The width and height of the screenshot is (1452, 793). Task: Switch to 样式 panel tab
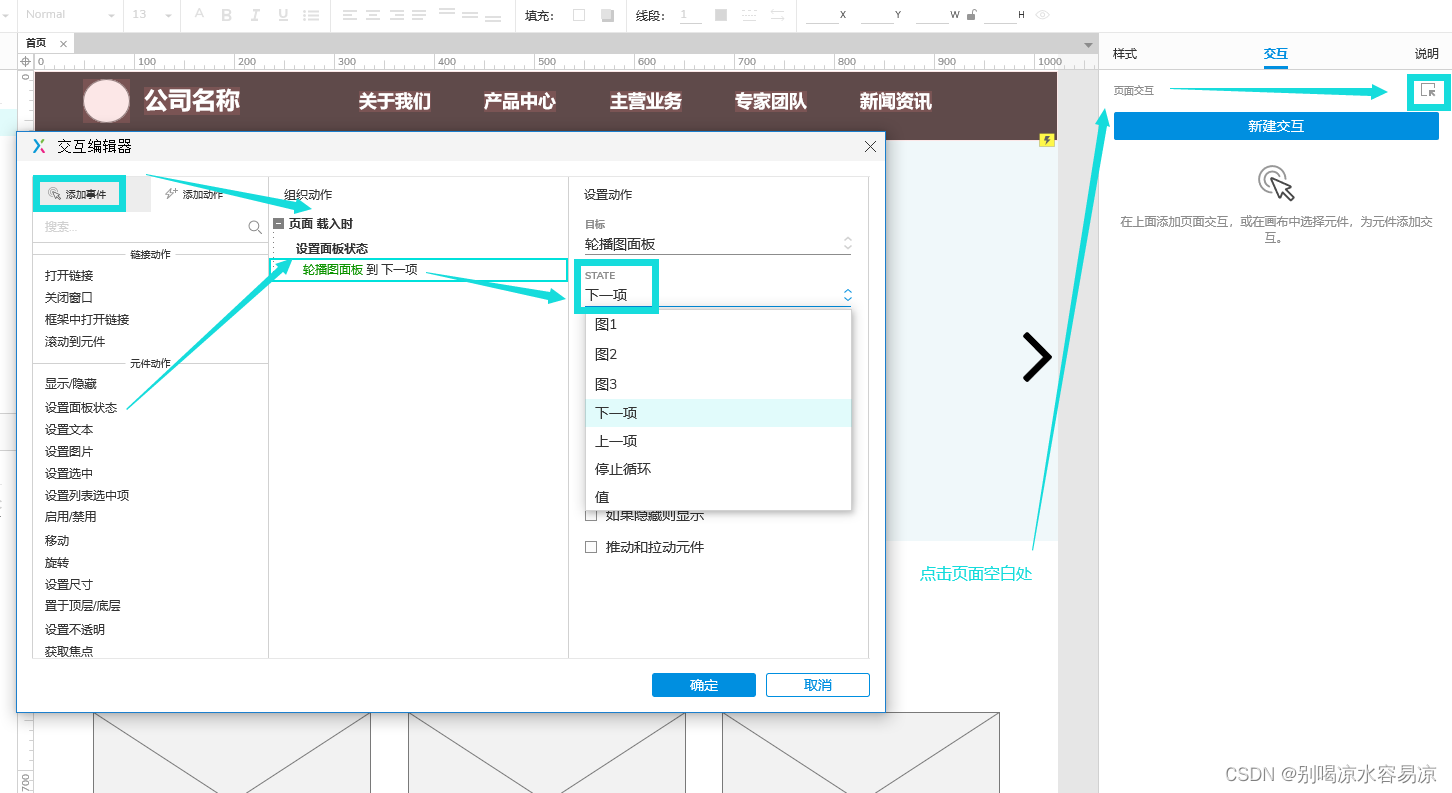click(1125, 54)
